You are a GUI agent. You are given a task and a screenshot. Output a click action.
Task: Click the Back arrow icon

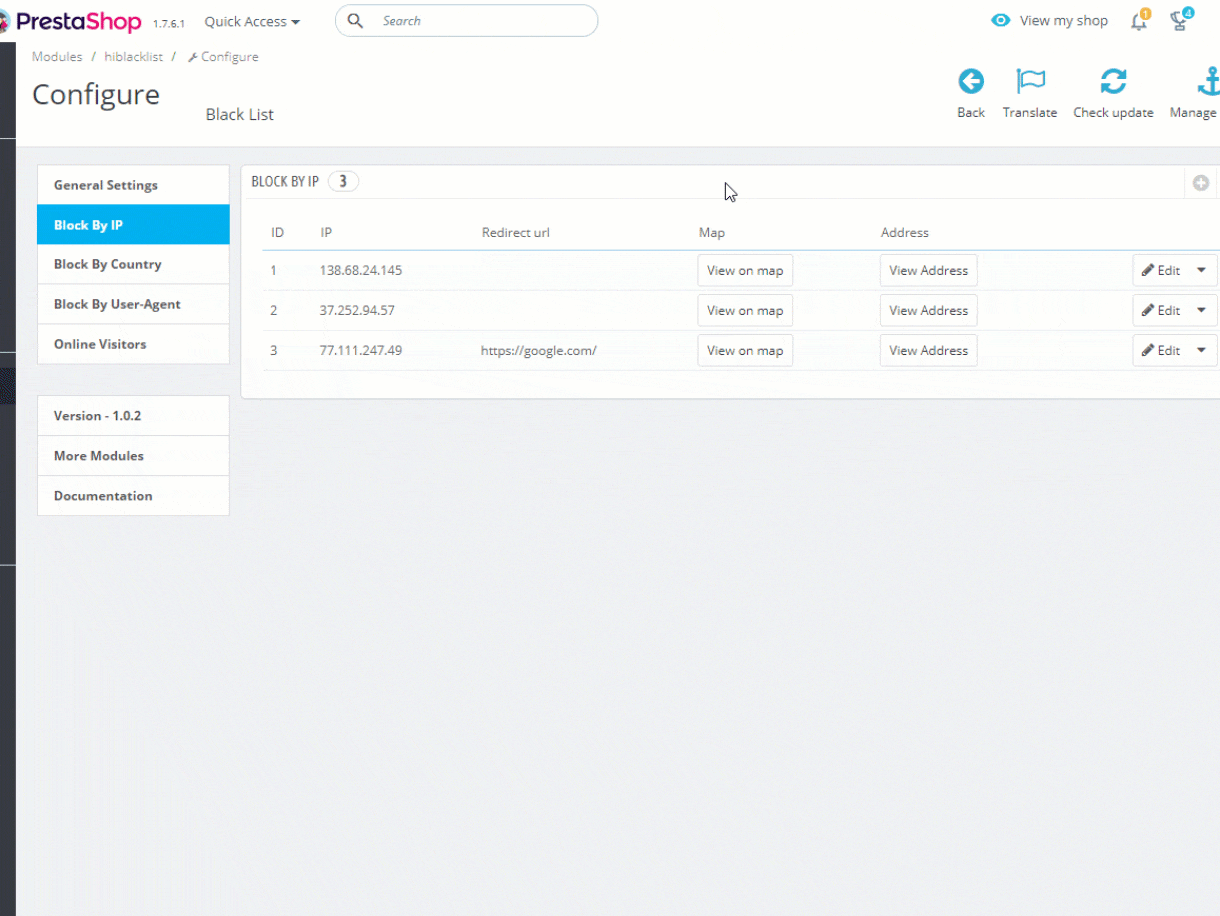tap(971, 81)
